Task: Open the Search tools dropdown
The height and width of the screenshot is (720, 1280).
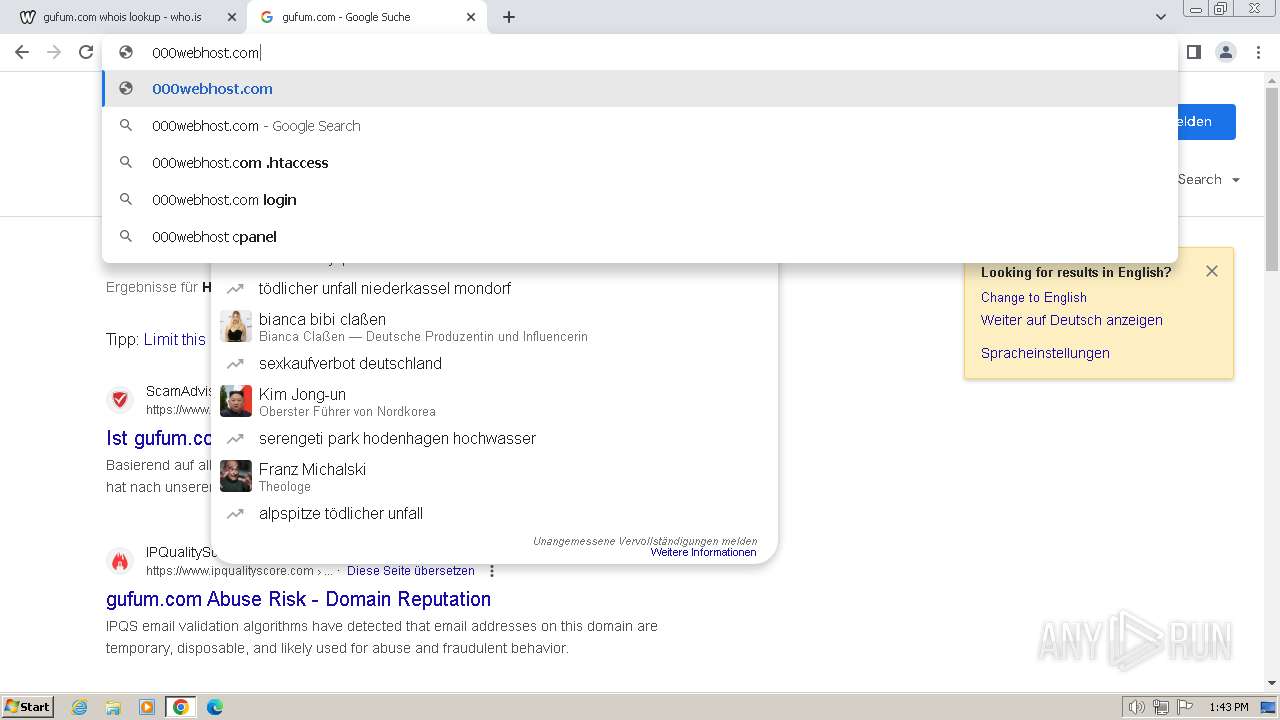Action: tap(1209, 180)
